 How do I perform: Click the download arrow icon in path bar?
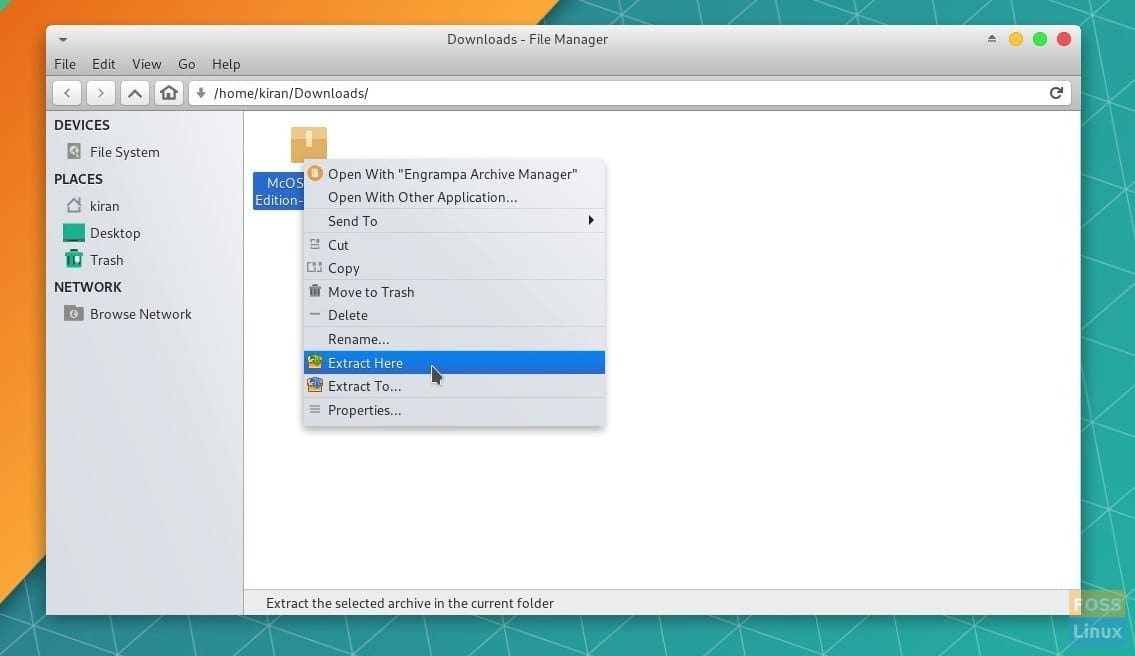coord(201,93)
